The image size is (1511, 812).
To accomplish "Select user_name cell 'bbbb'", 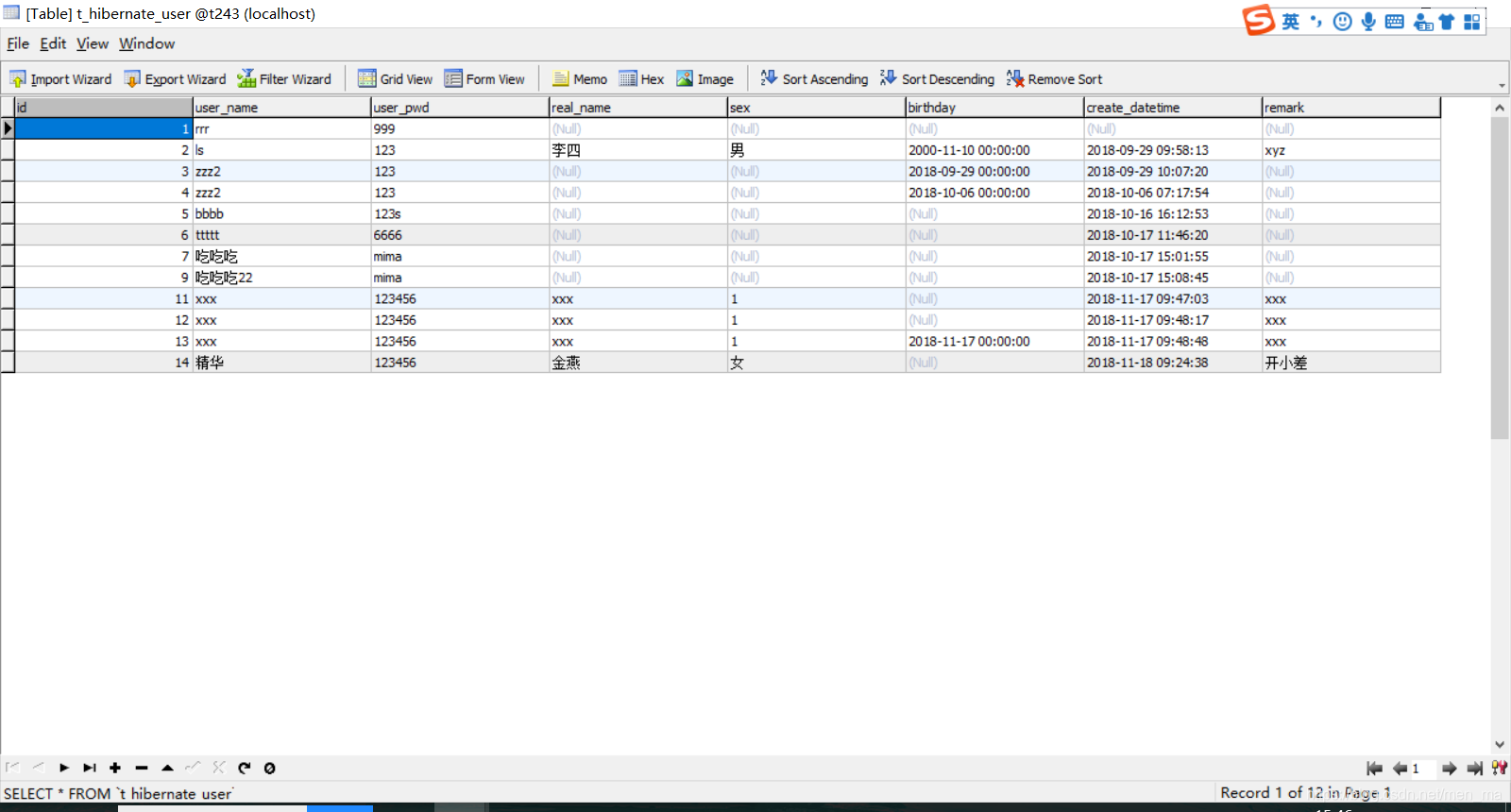I will coord(281,214).
